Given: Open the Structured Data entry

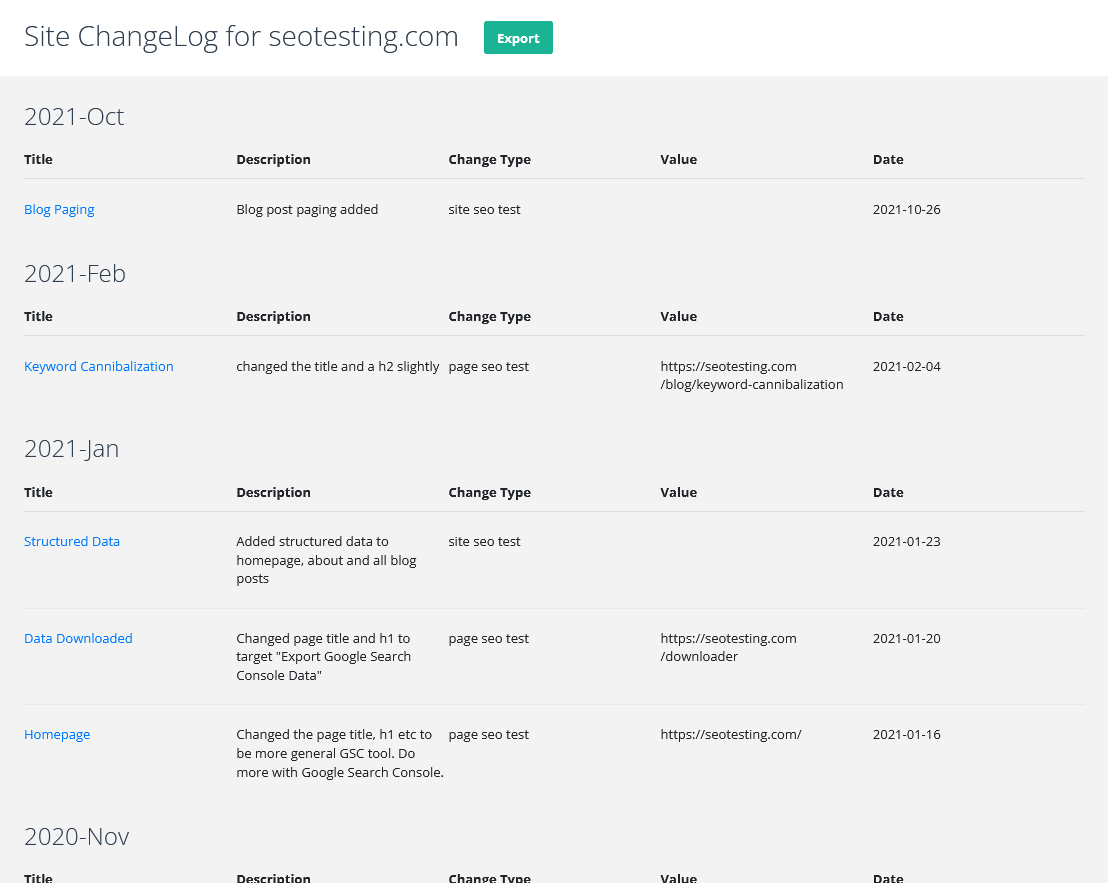Looking at the screenshot, I should [x=72, y=541].
